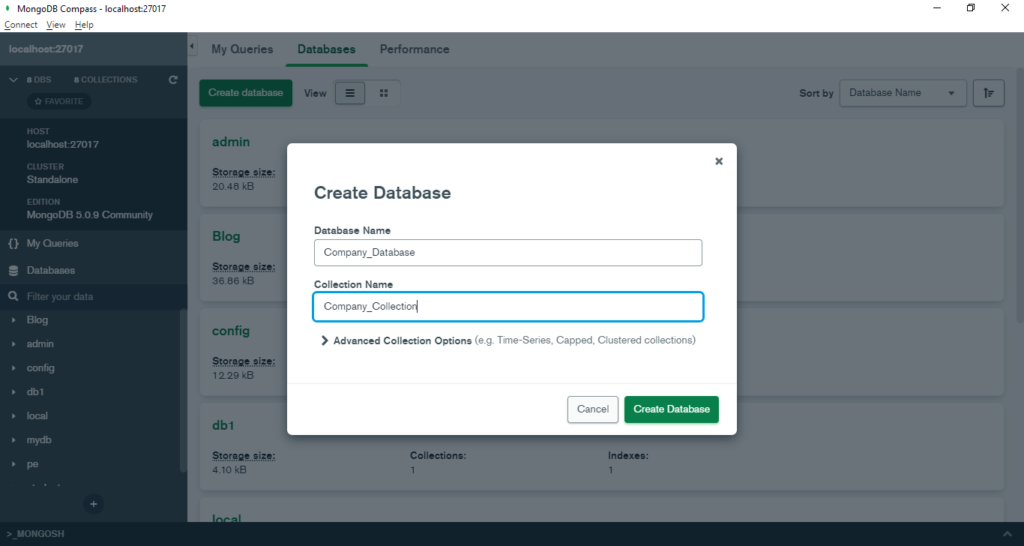Viewport: 1024px width, 546px height.
Task: Expand the MongoSH shell panel chevron
Action: pos(1006,534)
